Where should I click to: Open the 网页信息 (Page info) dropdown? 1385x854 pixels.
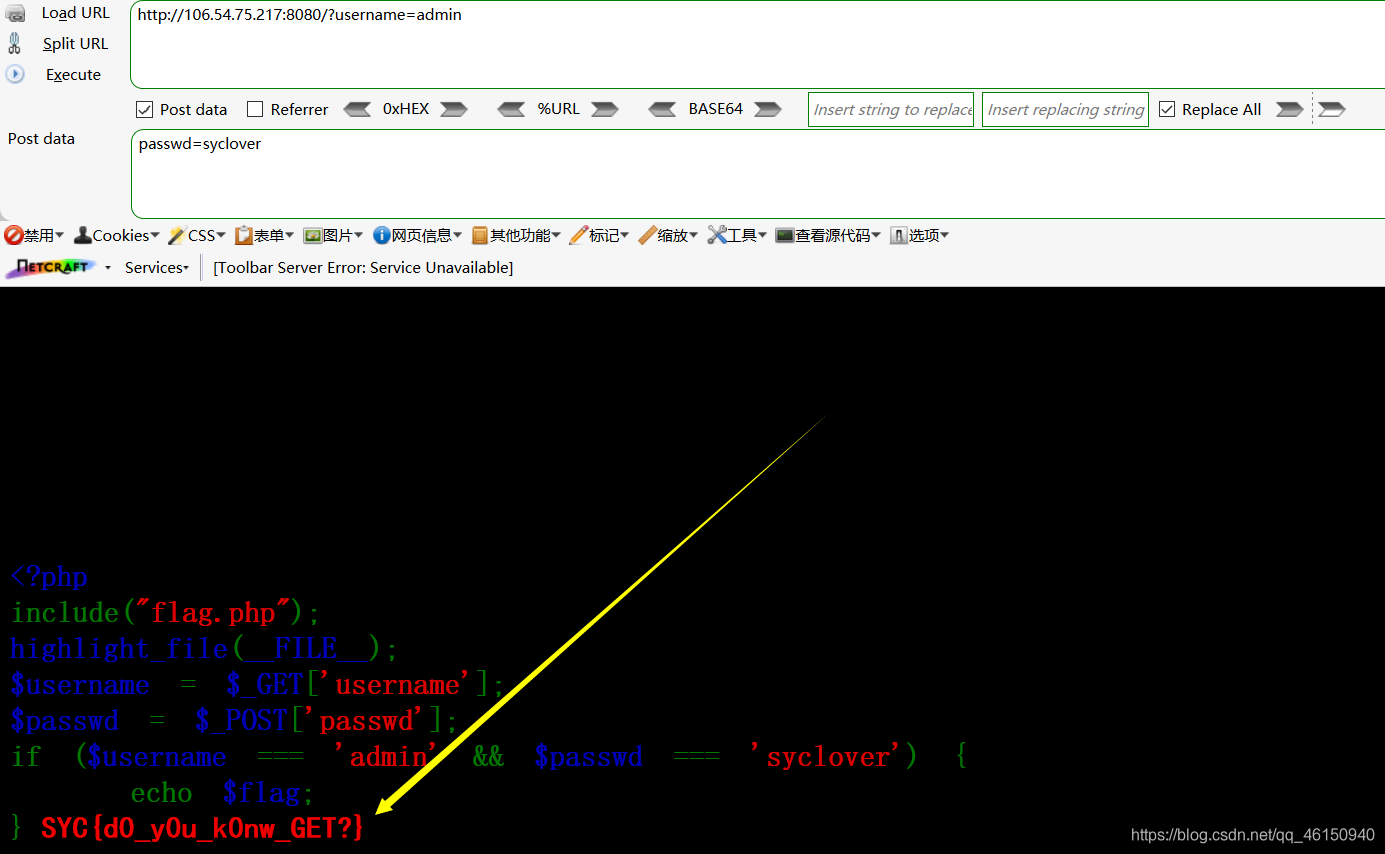click(417, 235)
